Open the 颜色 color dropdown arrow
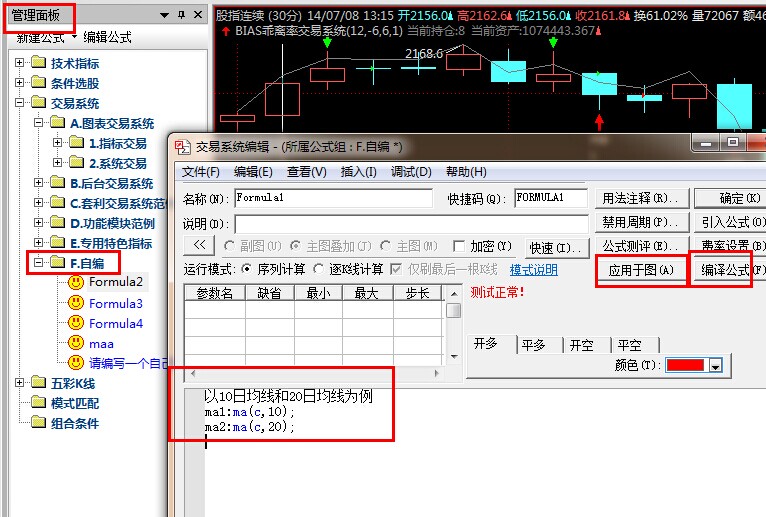This screenshot has height=517, width=766. (x=715, y=366)
